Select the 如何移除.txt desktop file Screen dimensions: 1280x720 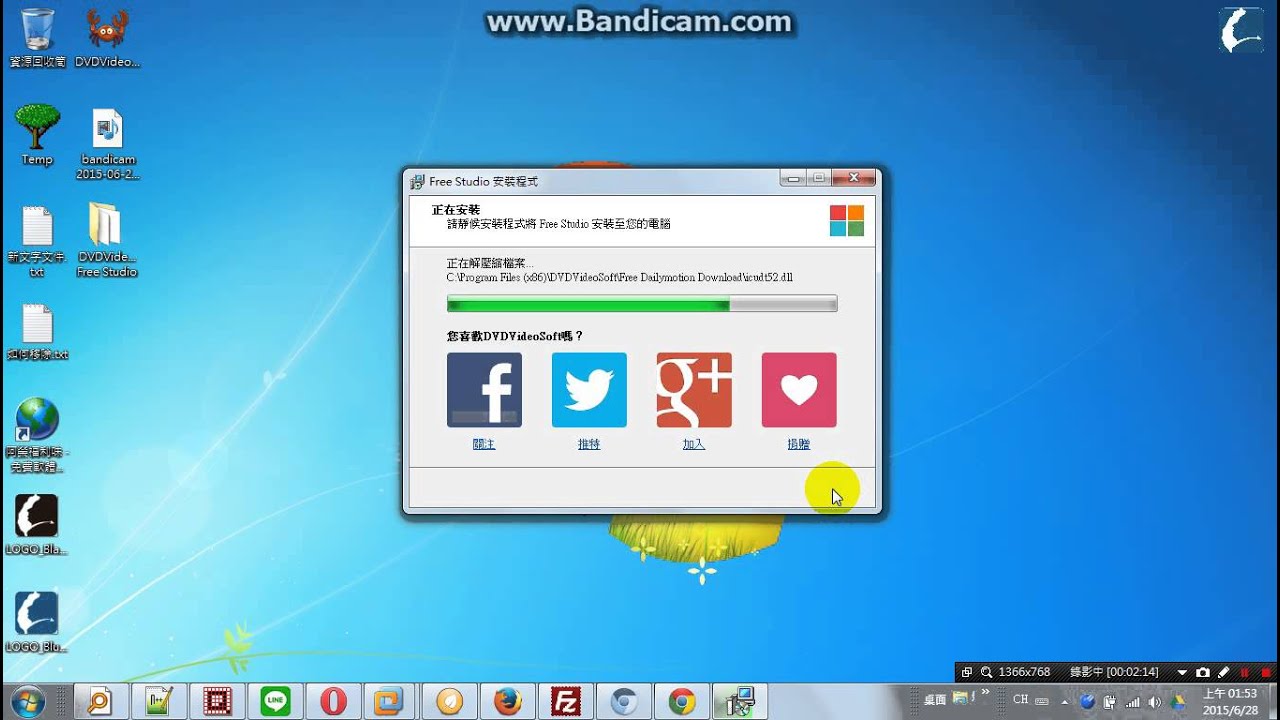pyautogui.click(x=37, y=332)
